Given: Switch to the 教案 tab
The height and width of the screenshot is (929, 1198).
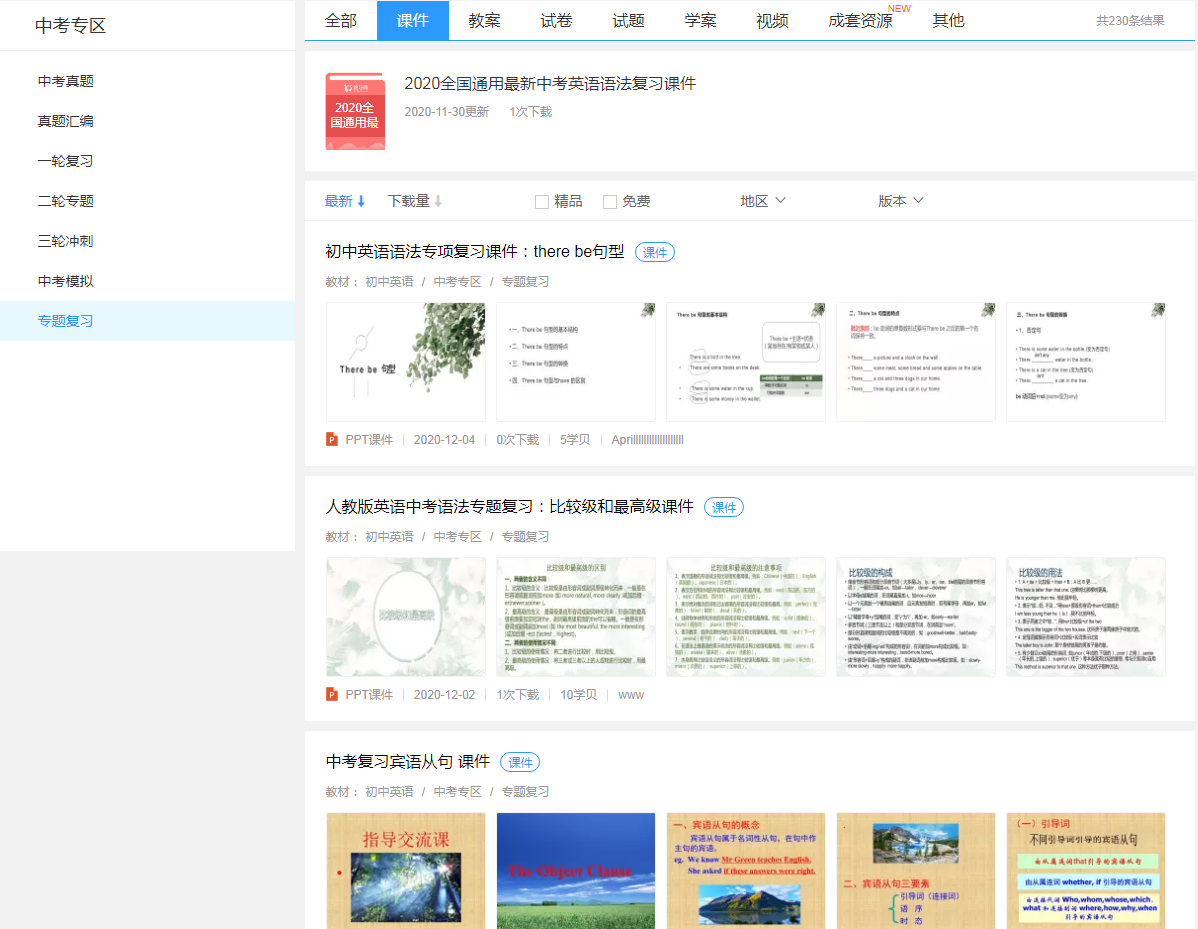Looking at the screenshot, I should coord(483,19).
